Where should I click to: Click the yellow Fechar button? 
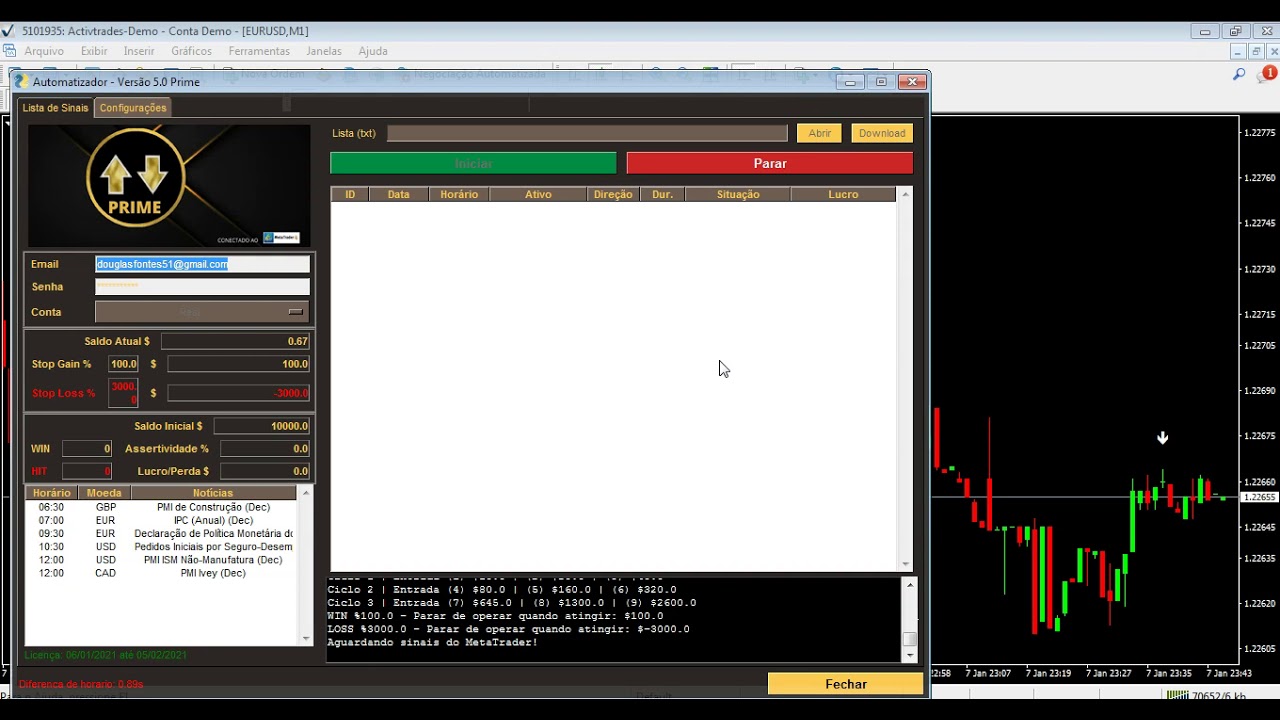tap(846, 684)
